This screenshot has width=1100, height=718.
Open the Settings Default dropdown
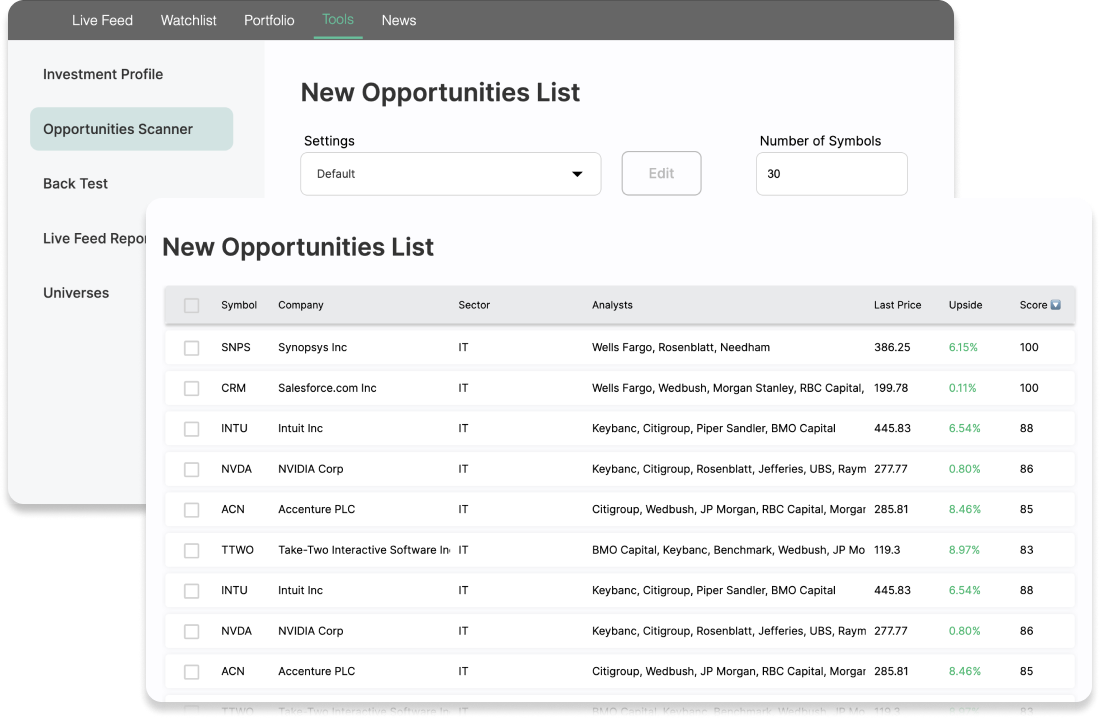pyautogui.click(x=450, y=174)
